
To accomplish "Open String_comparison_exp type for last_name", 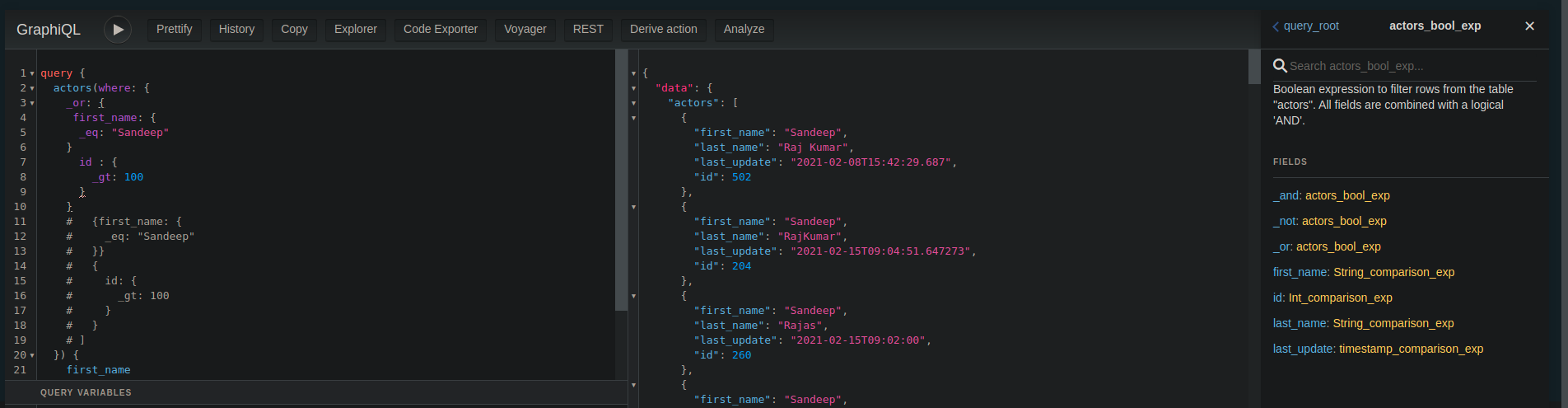I will (x=1393, y=323).
